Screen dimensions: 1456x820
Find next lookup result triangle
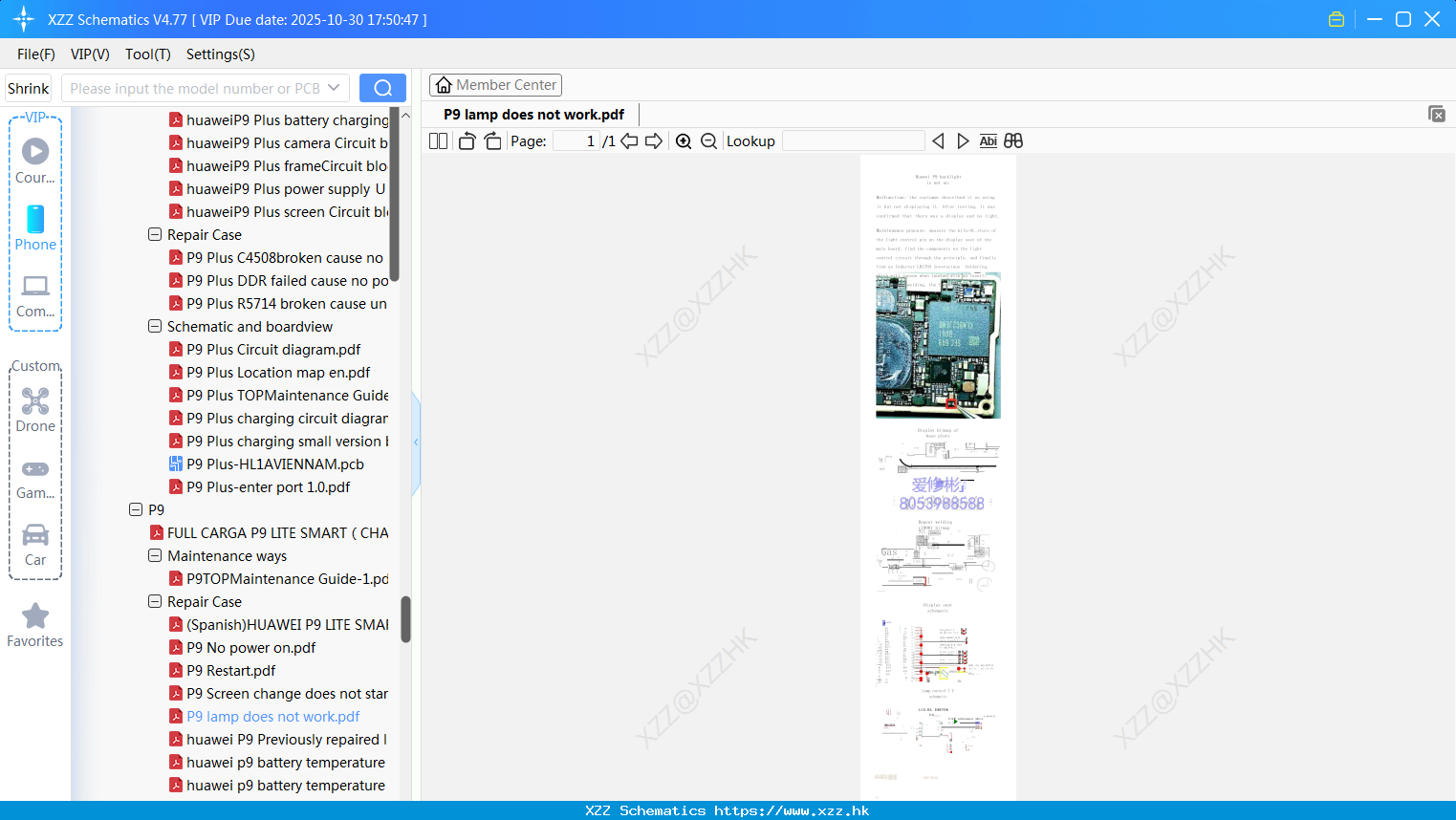(x=963, y=141)
